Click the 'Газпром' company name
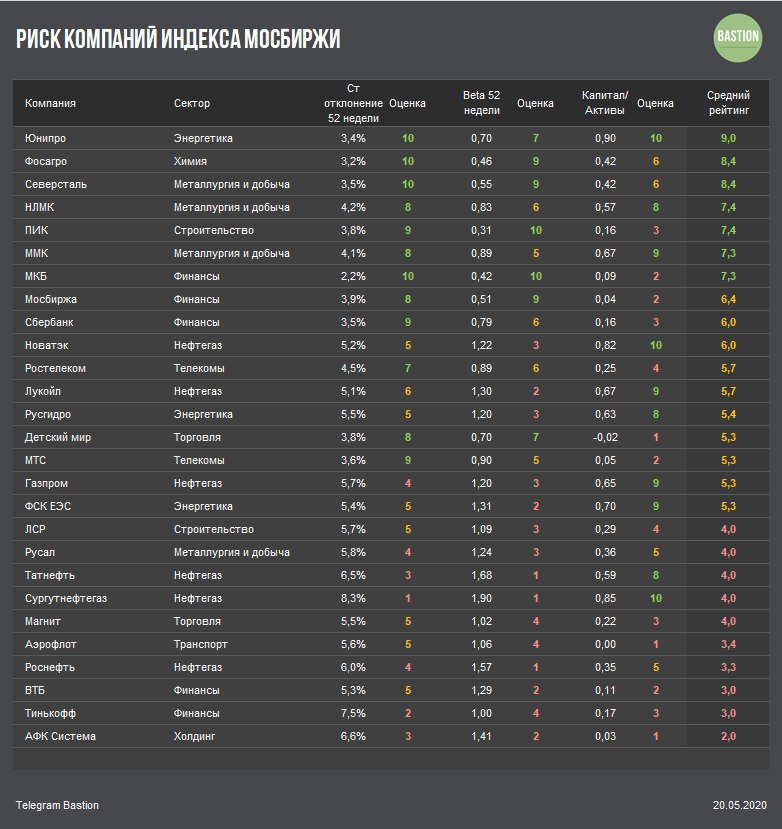This screenshot has height=829, width=782. pos(47,483)
